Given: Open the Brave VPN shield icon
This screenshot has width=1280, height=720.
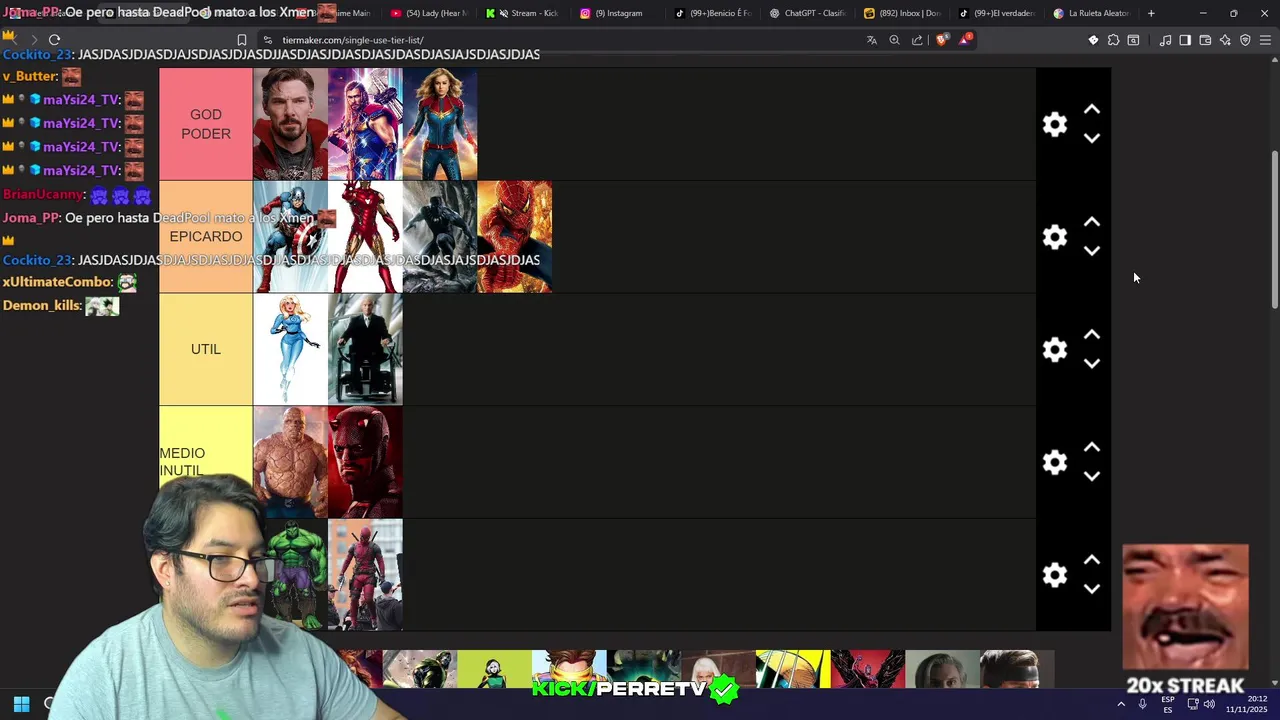Looking at the screenshot, I should click(x=1245, y=40).
